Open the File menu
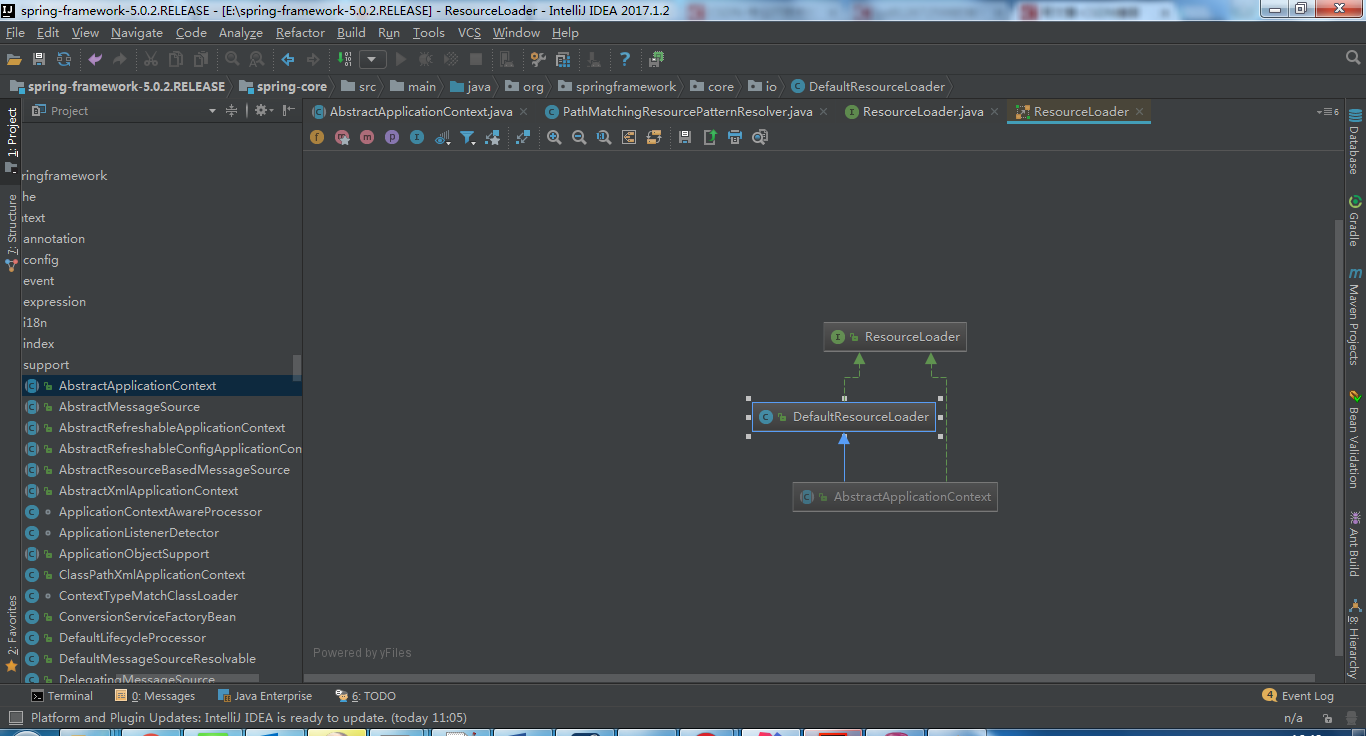Image resolution: width=1366 pixels, height=736 pixels. click(x=16, y=33)
